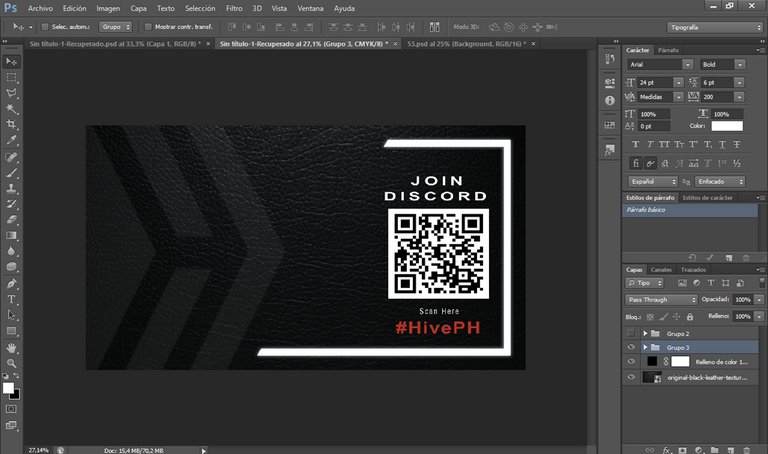Click the 27,14% zoom level field
Viewport: 768px width, 454px height.
click(x=39, y=450)
